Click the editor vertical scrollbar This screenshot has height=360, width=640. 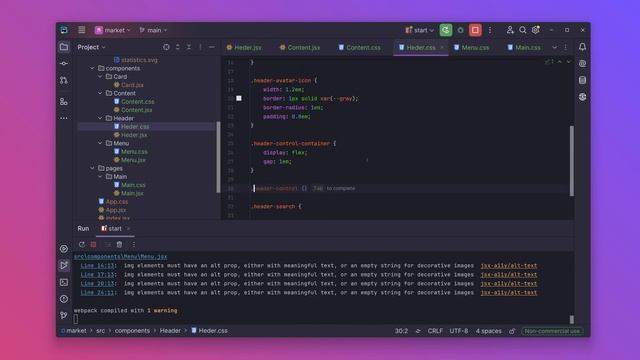(x=571, y=161)
